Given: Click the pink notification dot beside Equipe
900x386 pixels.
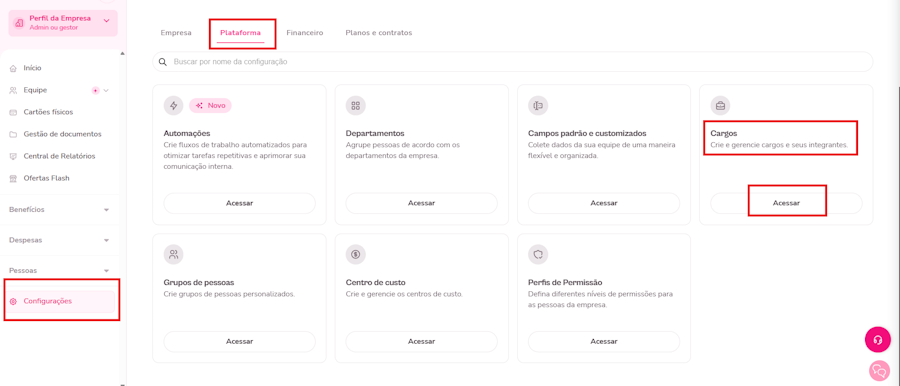Looking at the screenshot, I should tap(96, 90).
